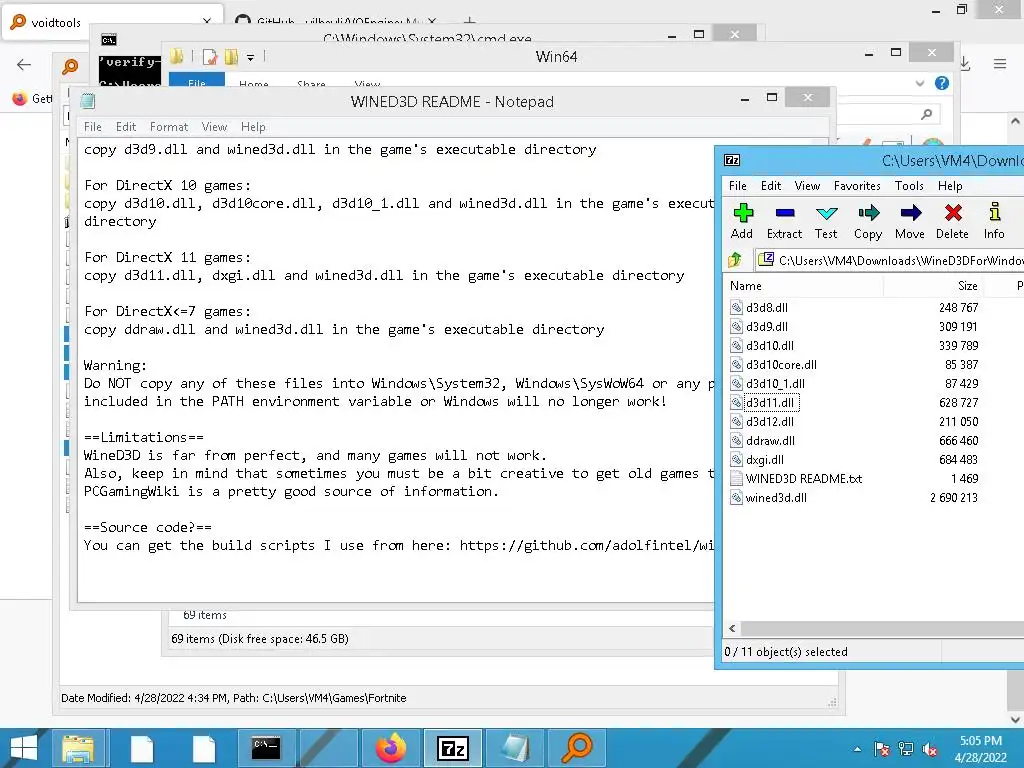Select d3d9.dll in 7-Zip list
This screenshot has height=768, width=1024.
767,327
